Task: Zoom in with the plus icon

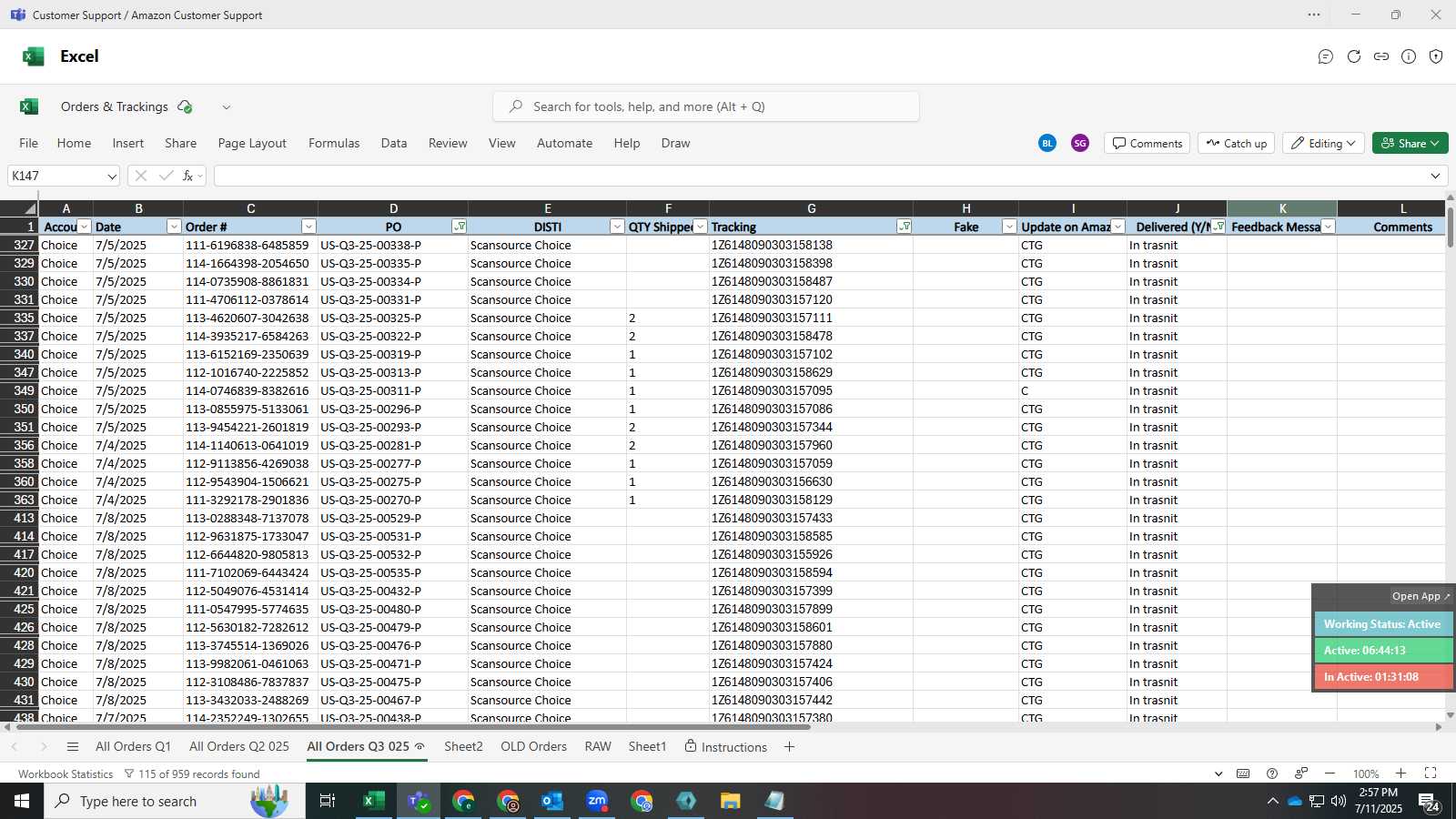Action: pos(1401,773)
